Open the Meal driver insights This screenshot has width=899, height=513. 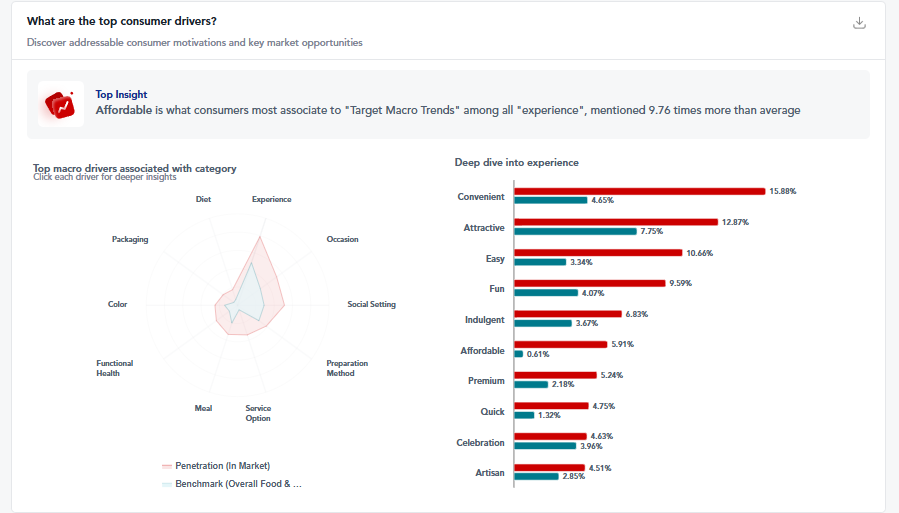(x=203, y=408)
